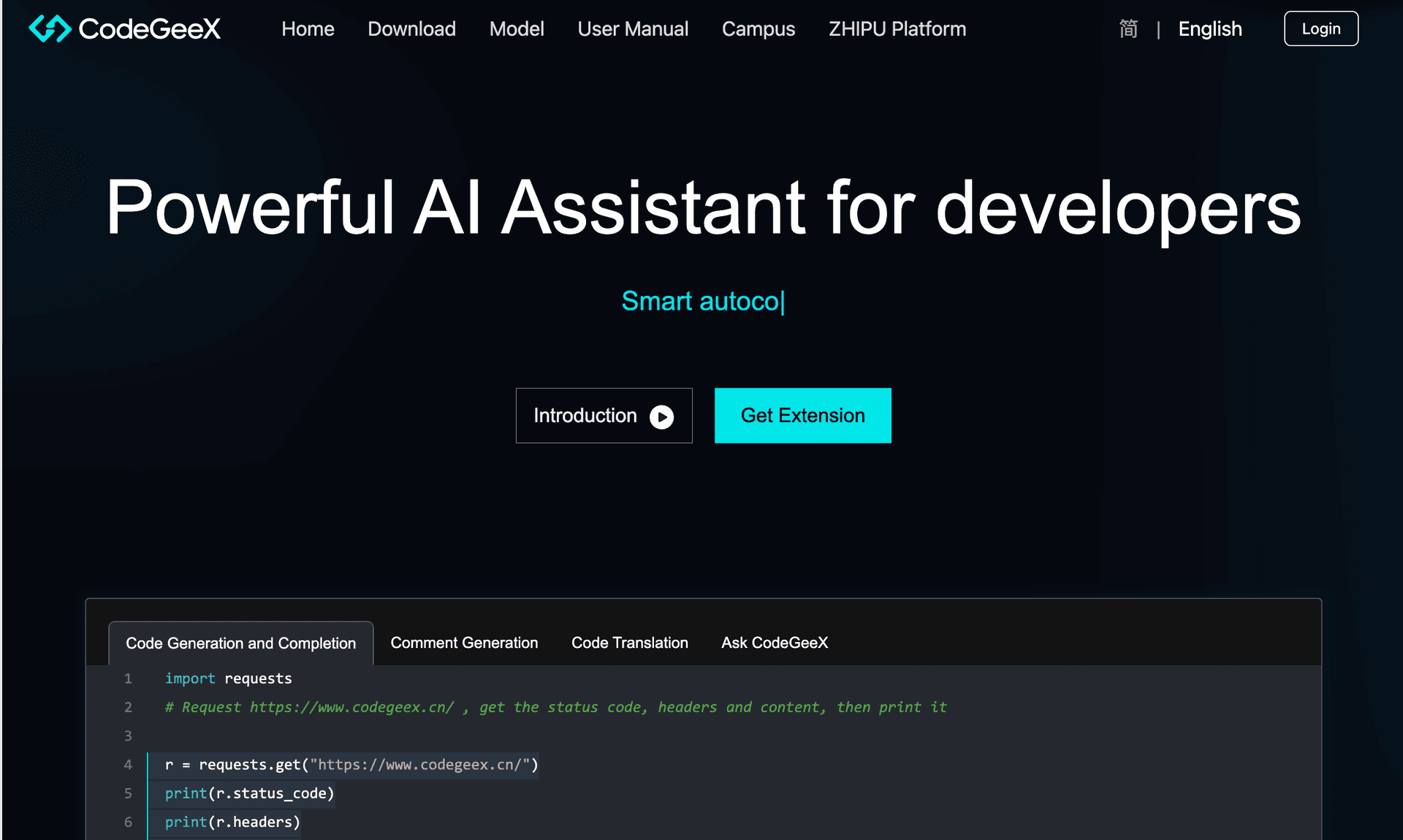
Task: Click the Get Extension button
Action: [803, 416]
